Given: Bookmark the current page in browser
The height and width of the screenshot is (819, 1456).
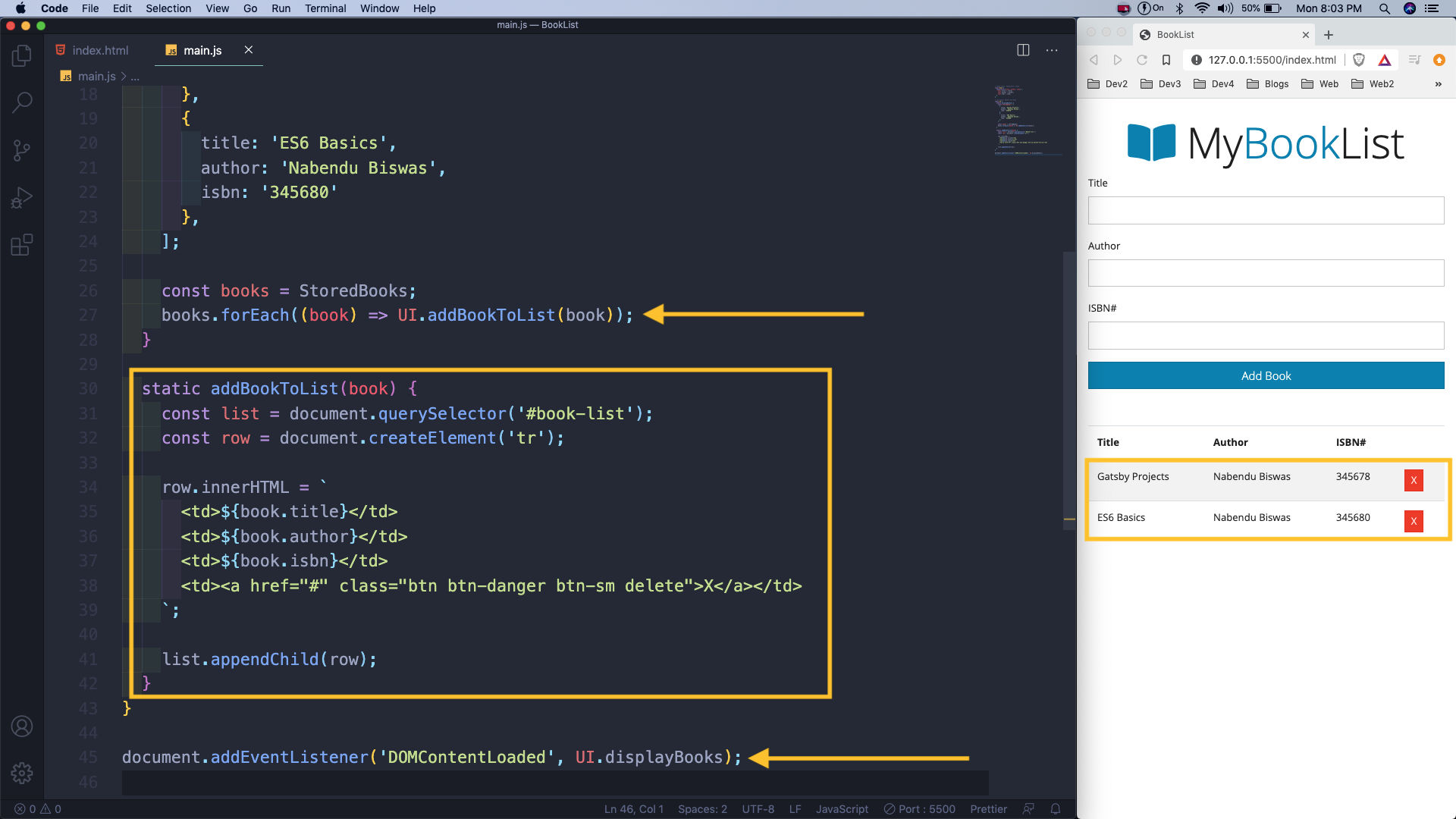Looking at the screenshot, I should (x=1166, y=60).
